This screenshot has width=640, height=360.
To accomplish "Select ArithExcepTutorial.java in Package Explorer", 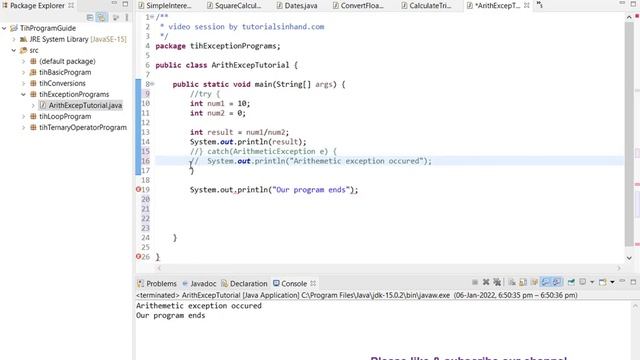I will (85, 105).
